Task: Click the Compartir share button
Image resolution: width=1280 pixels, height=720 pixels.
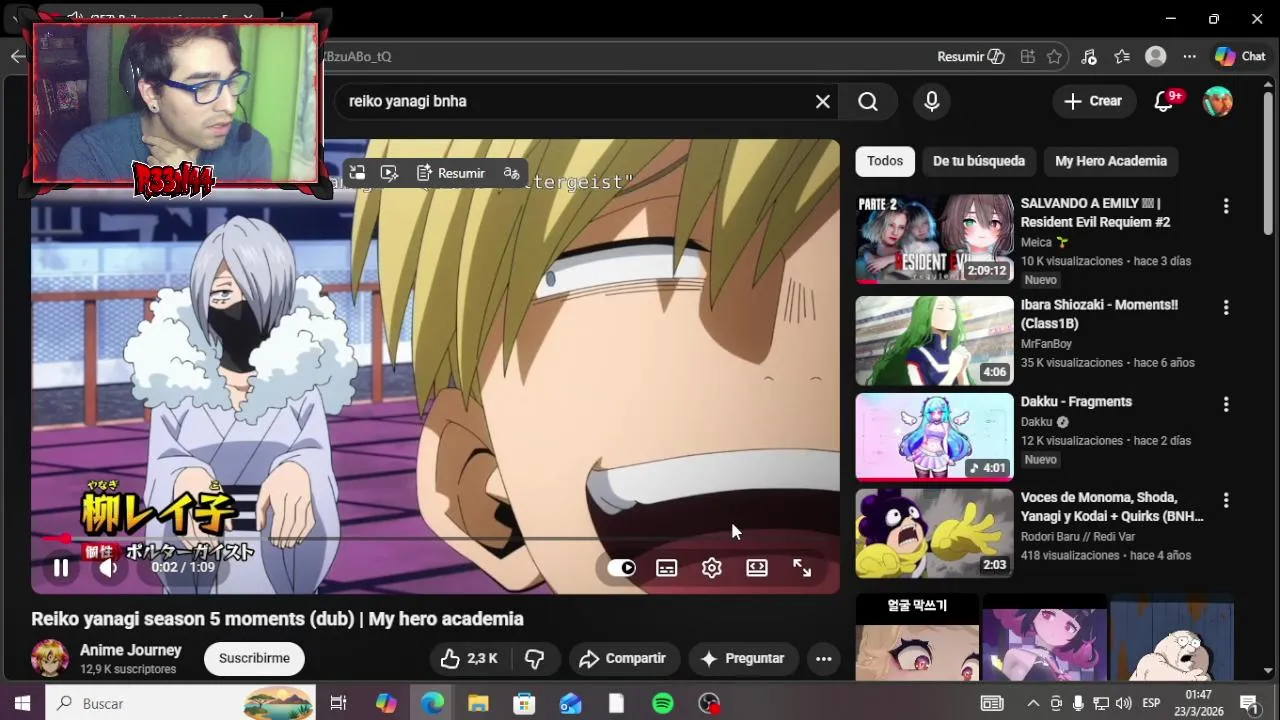Action: [x=624, y=659]
